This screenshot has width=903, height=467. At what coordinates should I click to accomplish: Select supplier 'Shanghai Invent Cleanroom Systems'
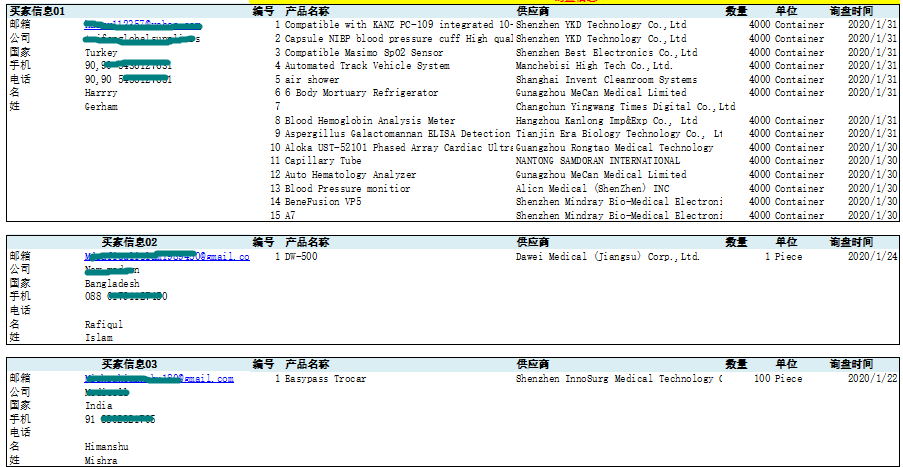point(606,80)
